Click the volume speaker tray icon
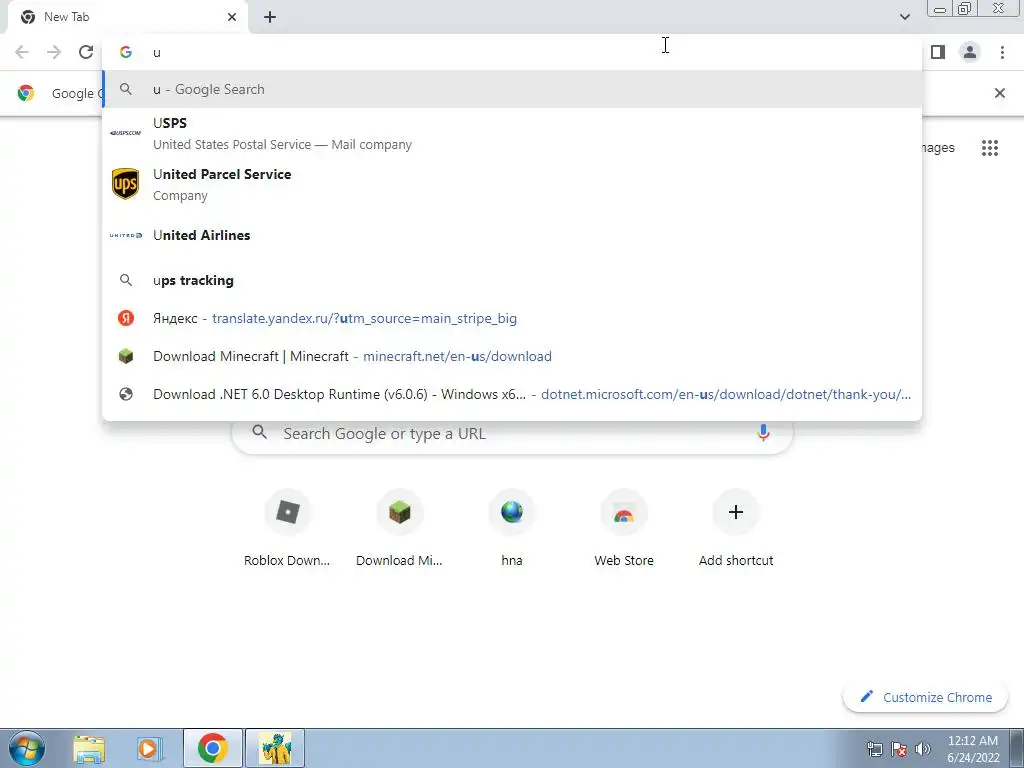 (x=922, y=748)
